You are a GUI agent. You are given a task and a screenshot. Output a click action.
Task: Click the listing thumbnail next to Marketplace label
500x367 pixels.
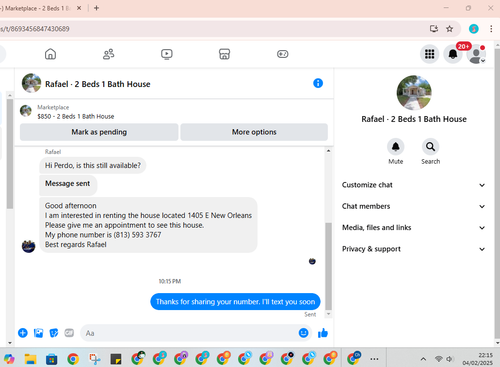(x=26, y=111)
